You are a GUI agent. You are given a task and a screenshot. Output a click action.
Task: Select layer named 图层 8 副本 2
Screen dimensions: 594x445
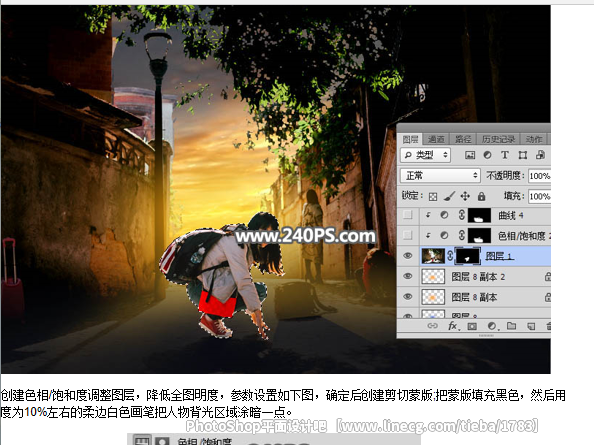coord(478,277)
